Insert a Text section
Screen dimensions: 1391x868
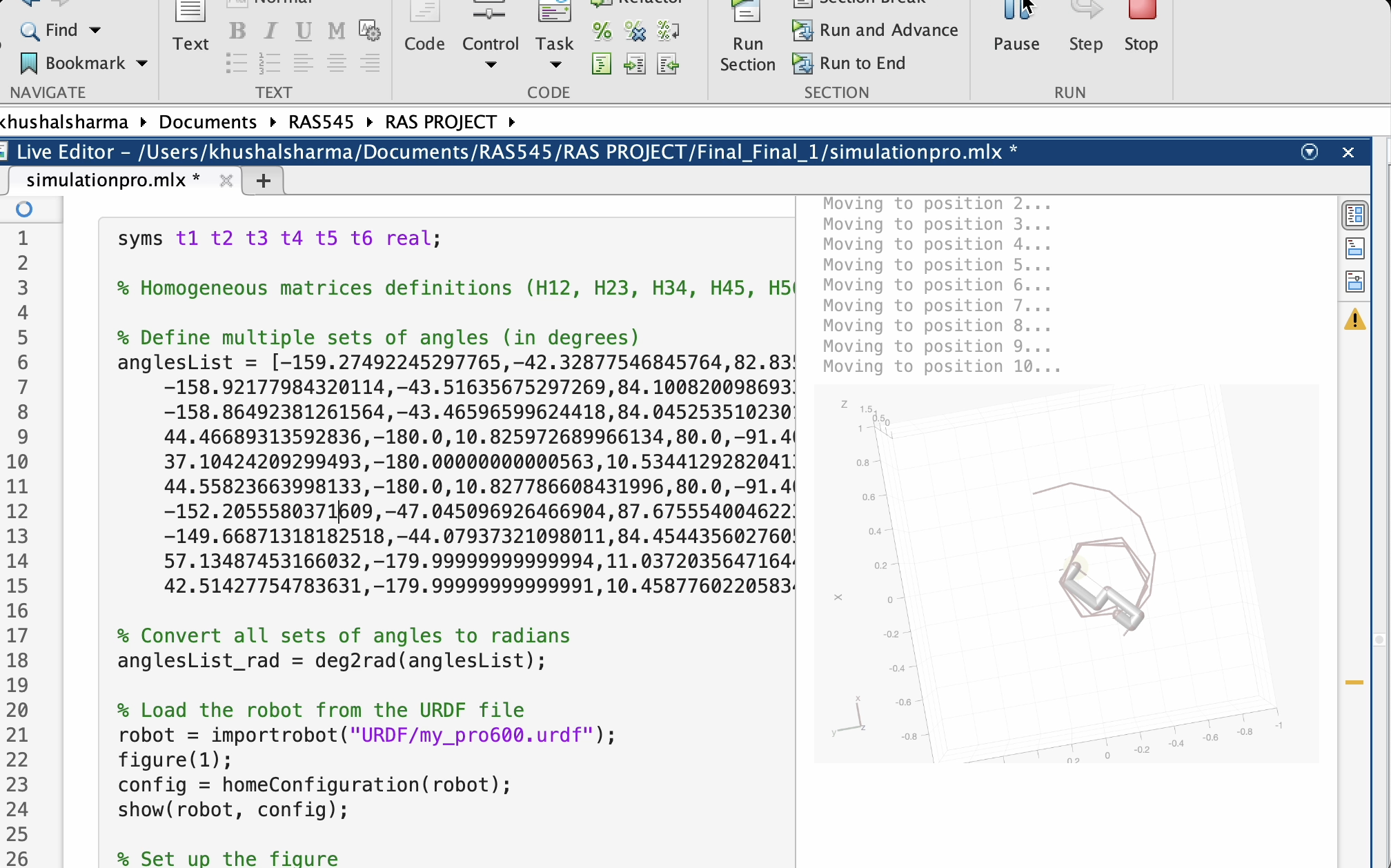[x=190, y=28]
